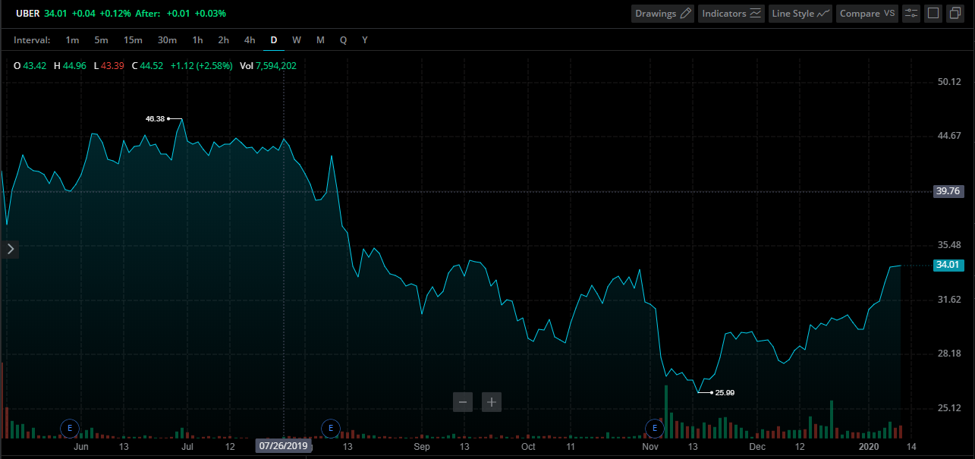Click the 2020 label on time axis
The image size is (975, 459).
click(x=868, y=447)
